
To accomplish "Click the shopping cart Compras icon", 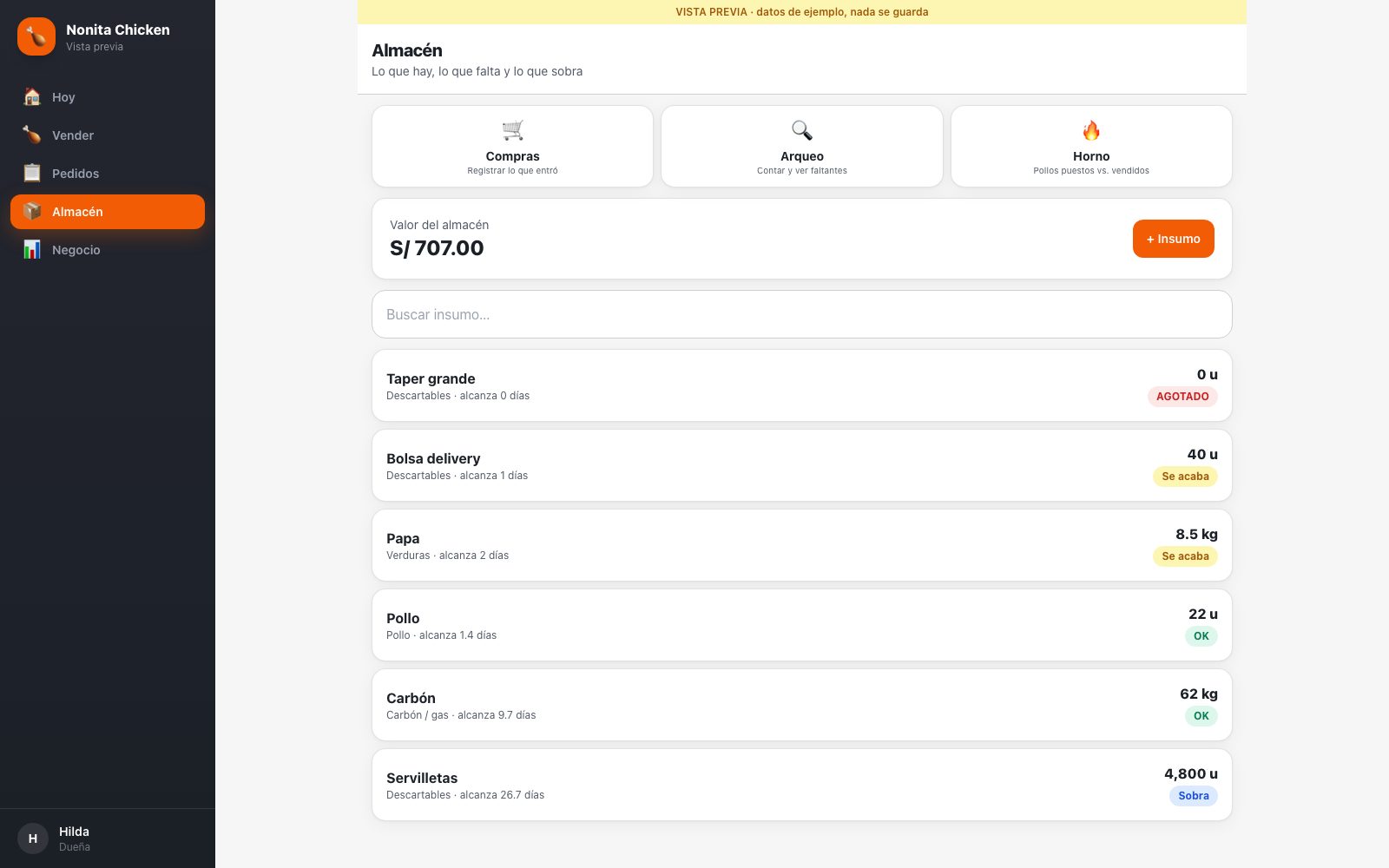I will [512, 130].
